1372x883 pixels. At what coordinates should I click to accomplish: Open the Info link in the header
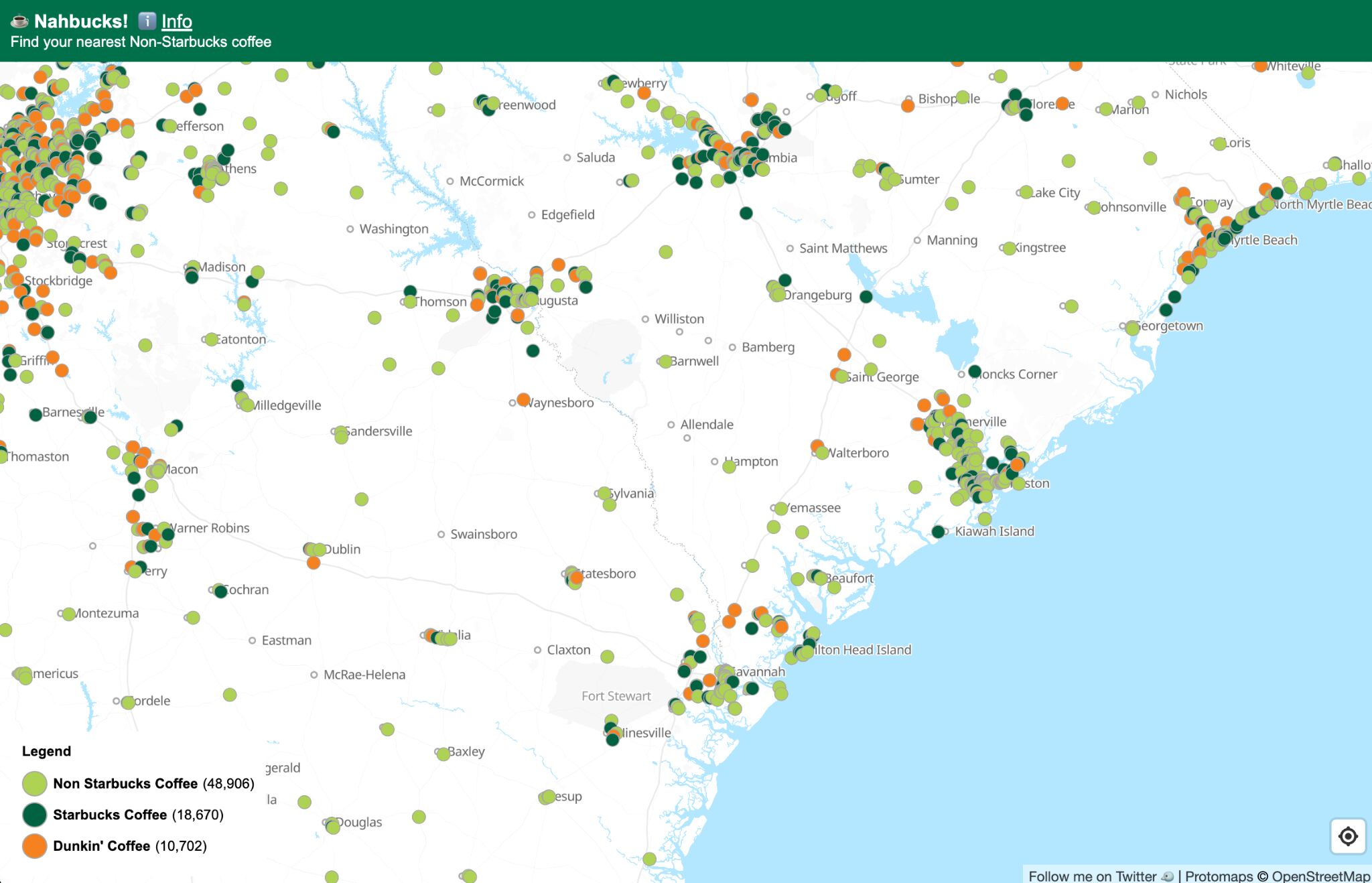(x=176, y=21)
